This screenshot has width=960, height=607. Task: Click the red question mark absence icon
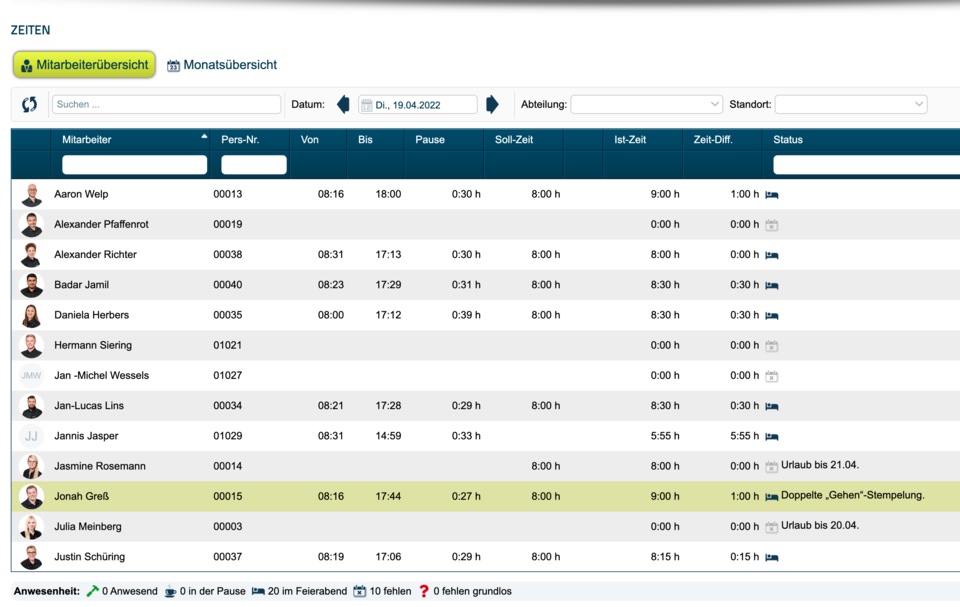tap(424, 591)
